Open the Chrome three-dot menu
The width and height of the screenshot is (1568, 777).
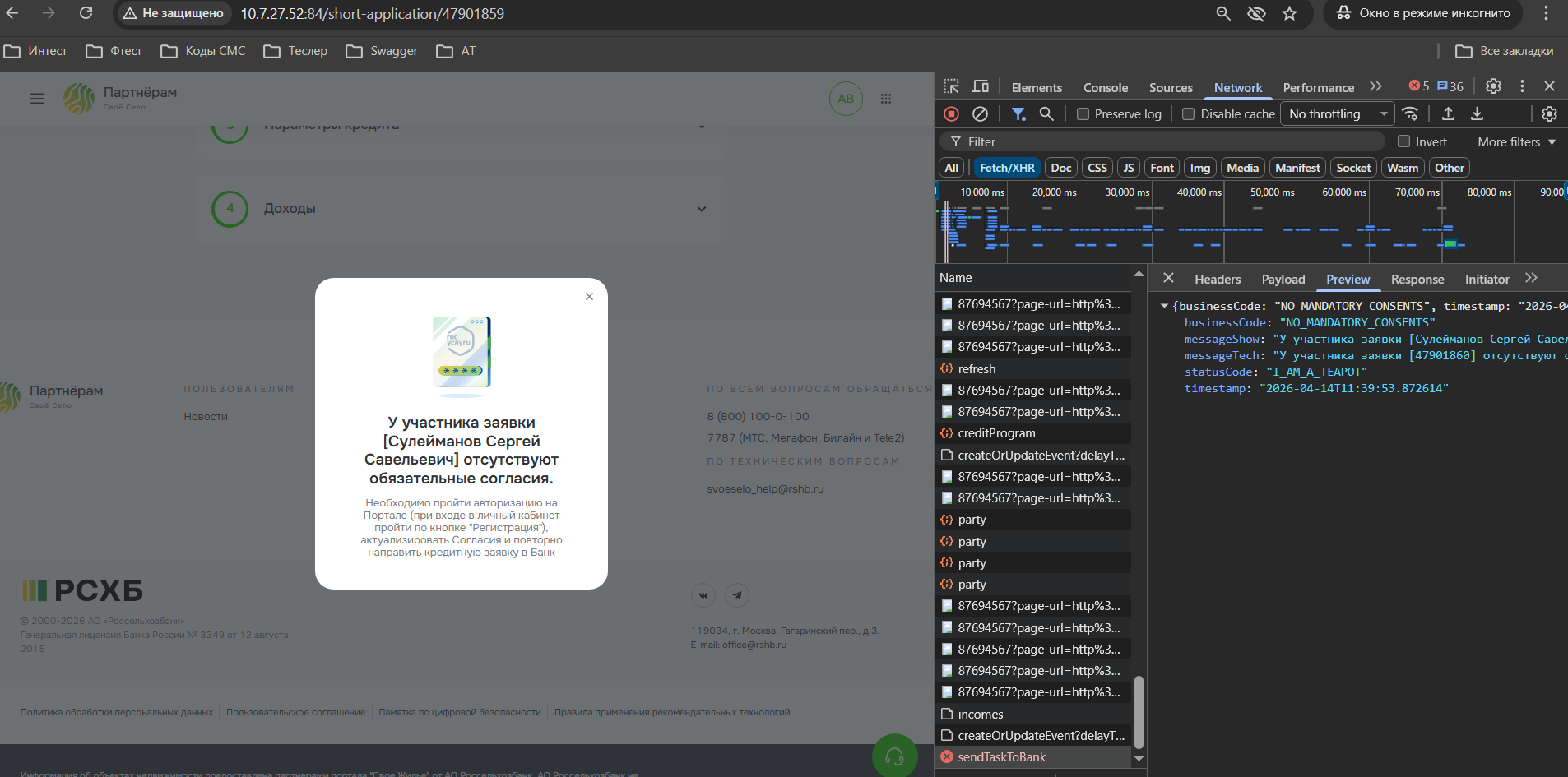coord(1546,13)
